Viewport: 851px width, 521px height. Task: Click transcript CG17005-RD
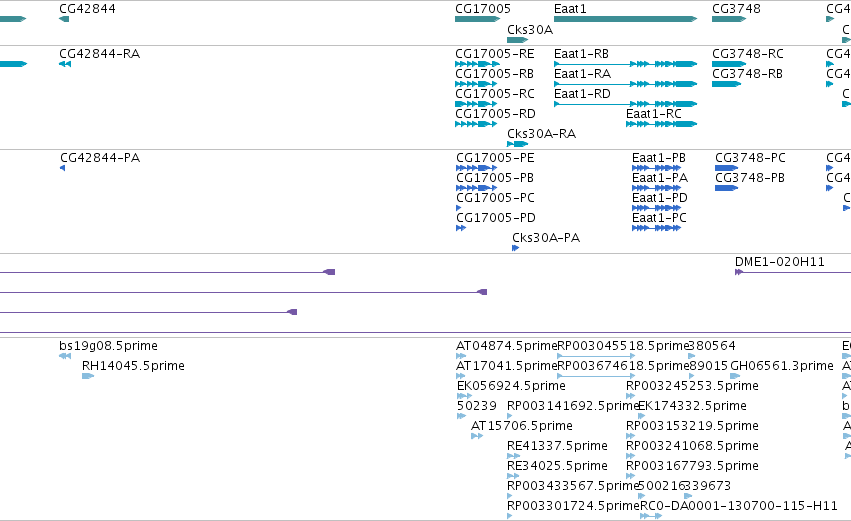pos(495,114)
